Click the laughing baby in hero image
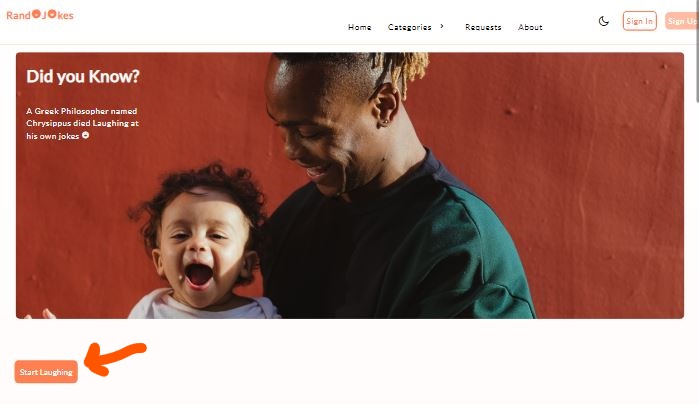This screenshot has height=404, width=699. 201,243
